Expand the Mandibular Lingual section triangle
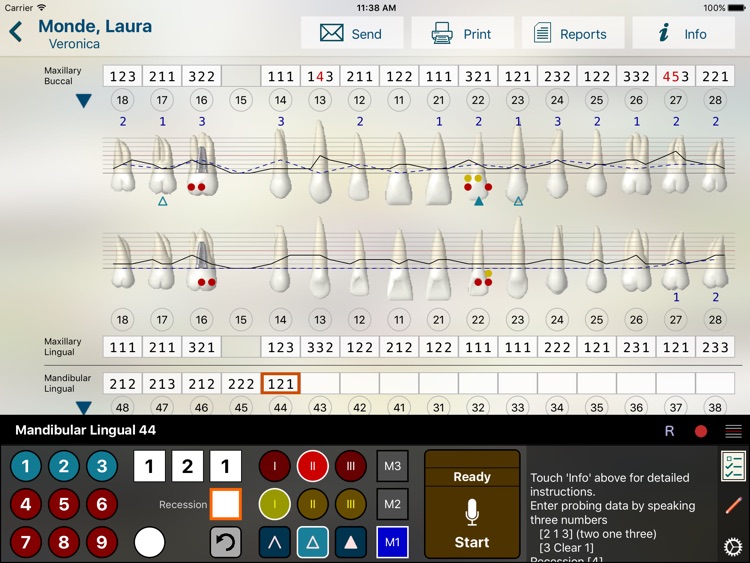This screenshot has width=750, height=563. [84, 408]
